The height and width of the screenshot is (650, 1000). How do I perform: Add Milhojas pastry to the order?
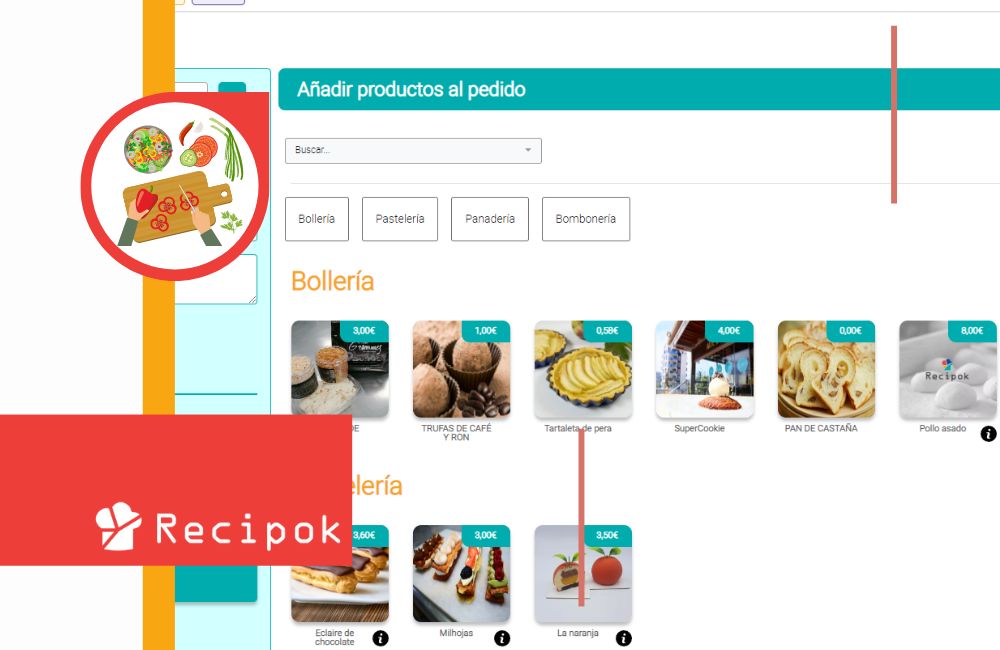click(x=461, y=573)
